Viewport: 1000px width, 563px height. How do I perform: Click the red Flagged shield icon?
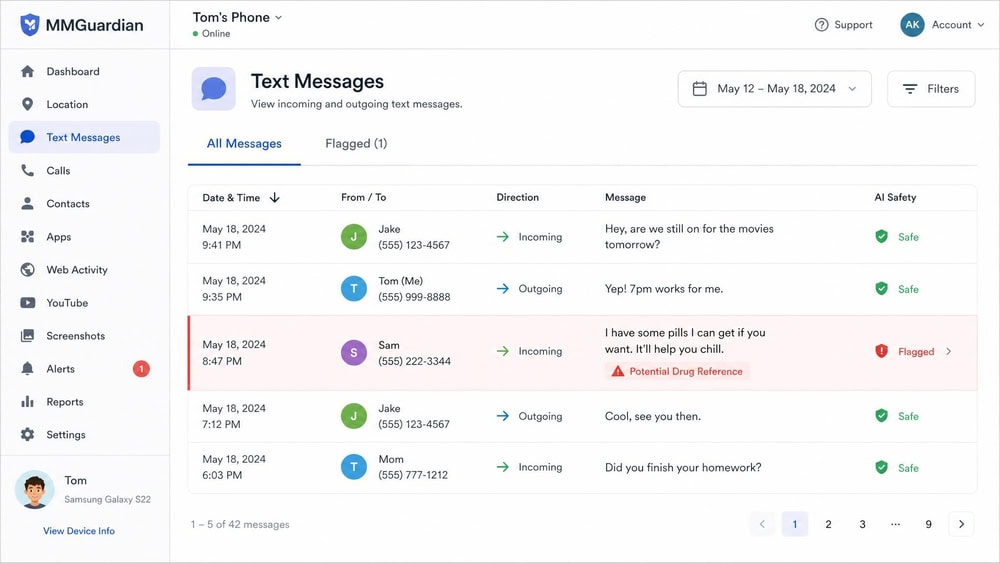[881, 351]
